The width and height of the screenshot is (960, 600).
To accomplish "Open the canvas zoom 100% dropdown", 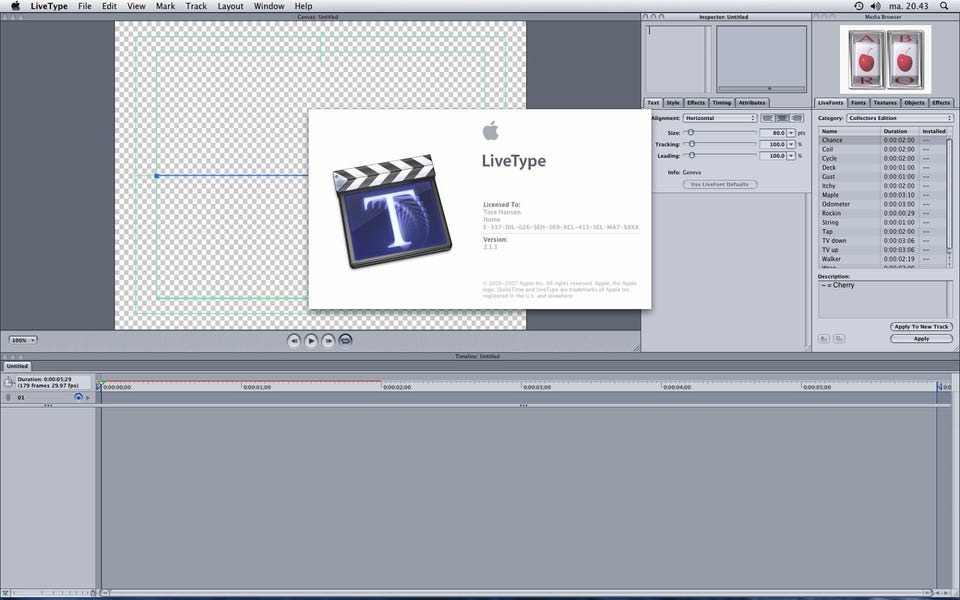I will tap(23, 340).
